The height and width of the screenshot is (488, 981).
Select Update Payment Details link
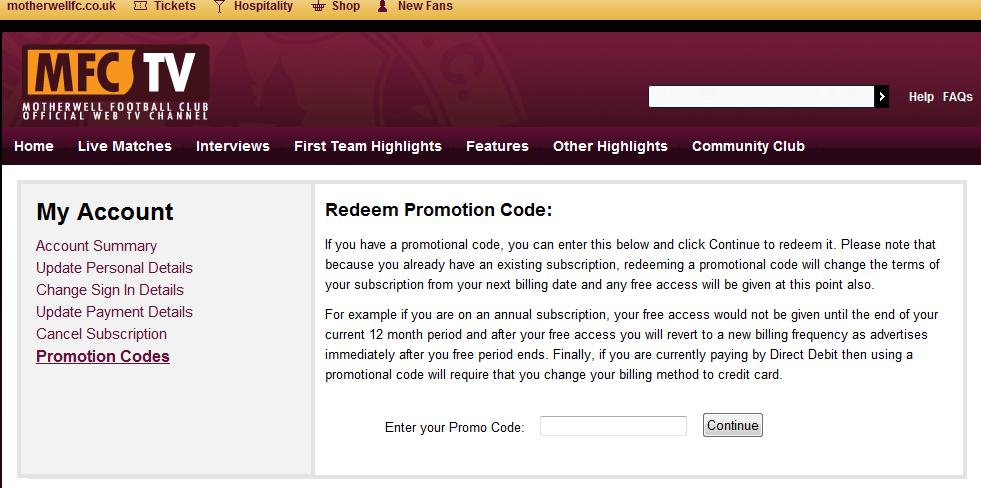(x=114, y=312)
